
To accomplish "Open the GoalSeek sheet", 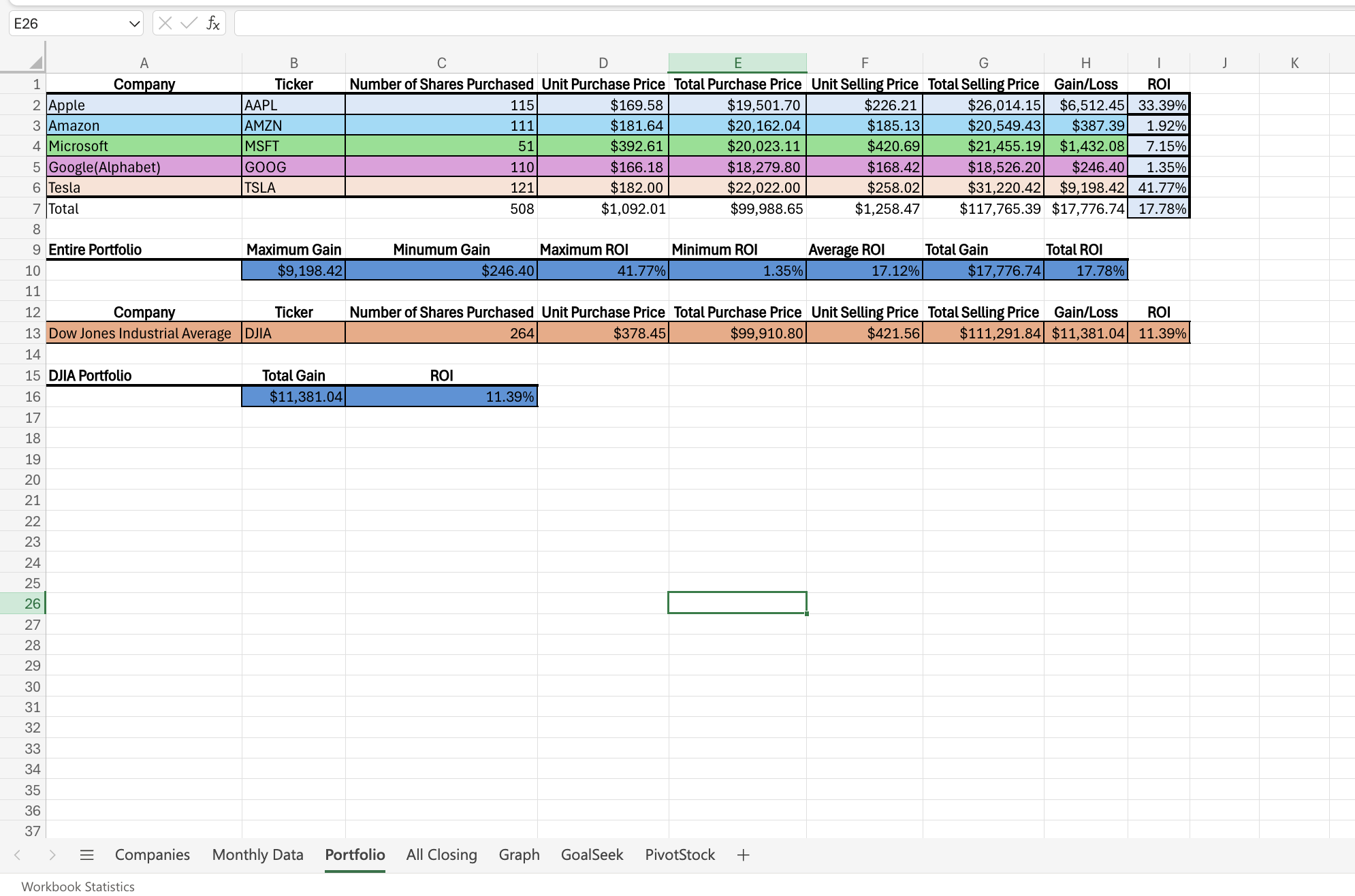I will 591,854.
